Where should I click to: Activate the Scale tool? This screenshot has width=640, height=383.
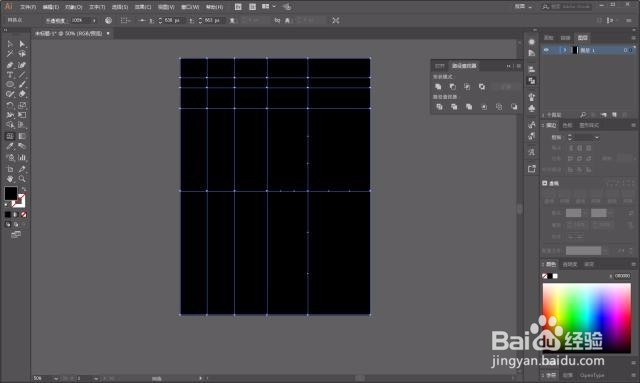(x=22, y=105)
